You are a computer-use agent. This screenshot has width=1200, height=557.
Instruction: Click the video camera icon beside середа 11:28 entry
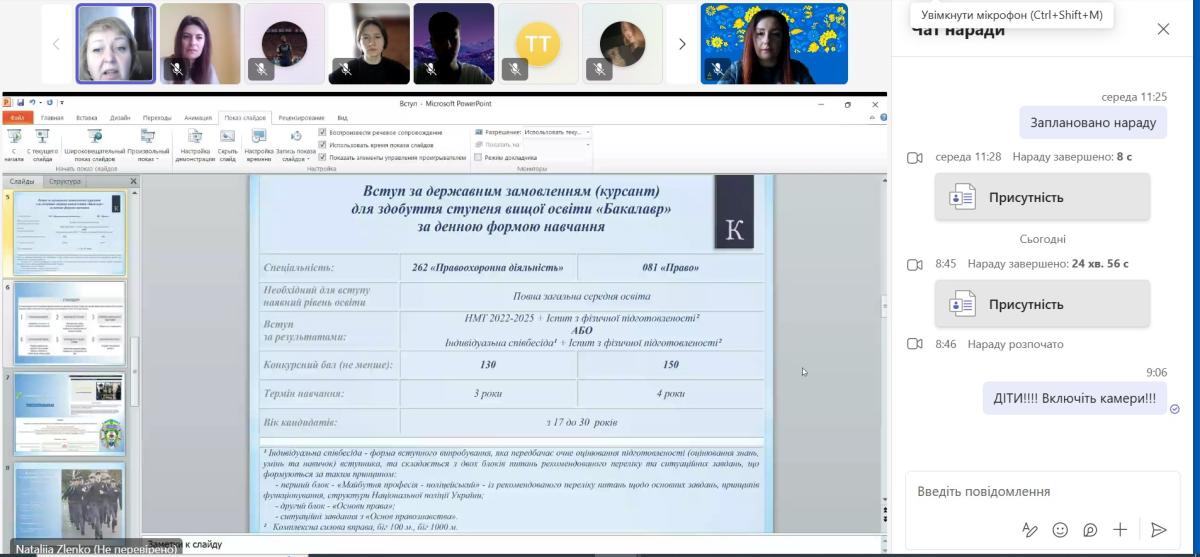click(914, 157)
